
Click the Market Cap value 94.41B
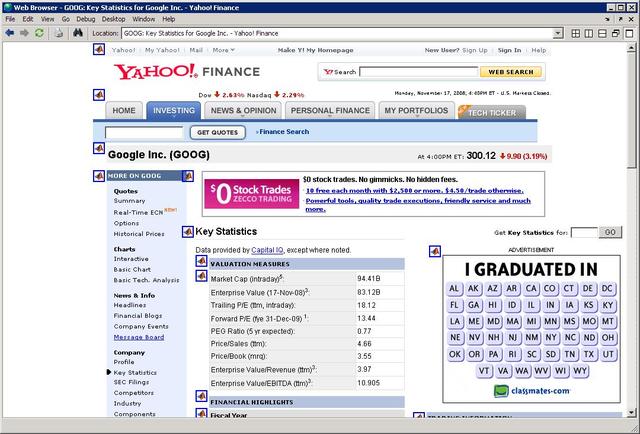coord(369,278)
